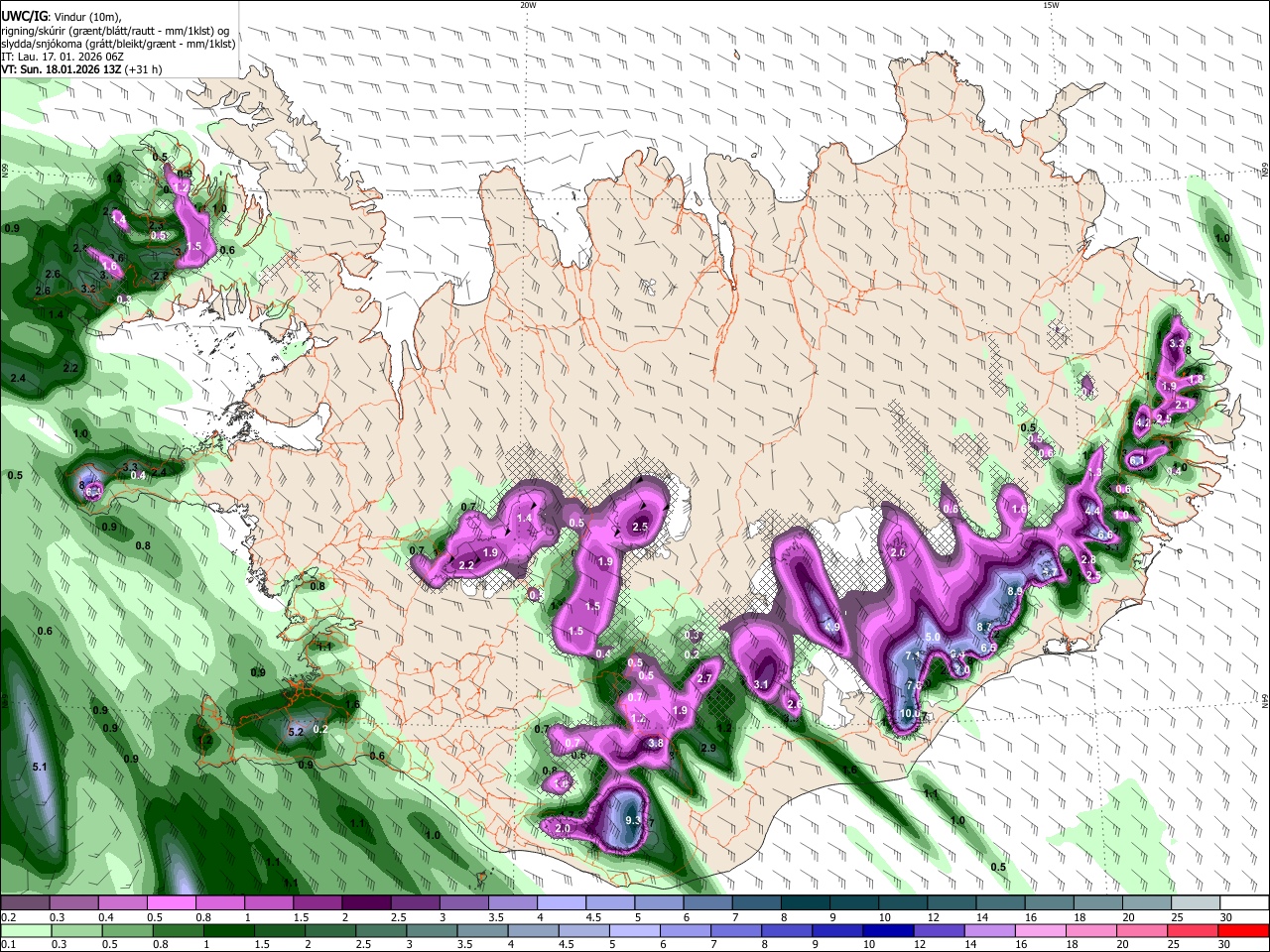
Task: Click the 'rigning/skúrir' legend description line
Action: 115,31
